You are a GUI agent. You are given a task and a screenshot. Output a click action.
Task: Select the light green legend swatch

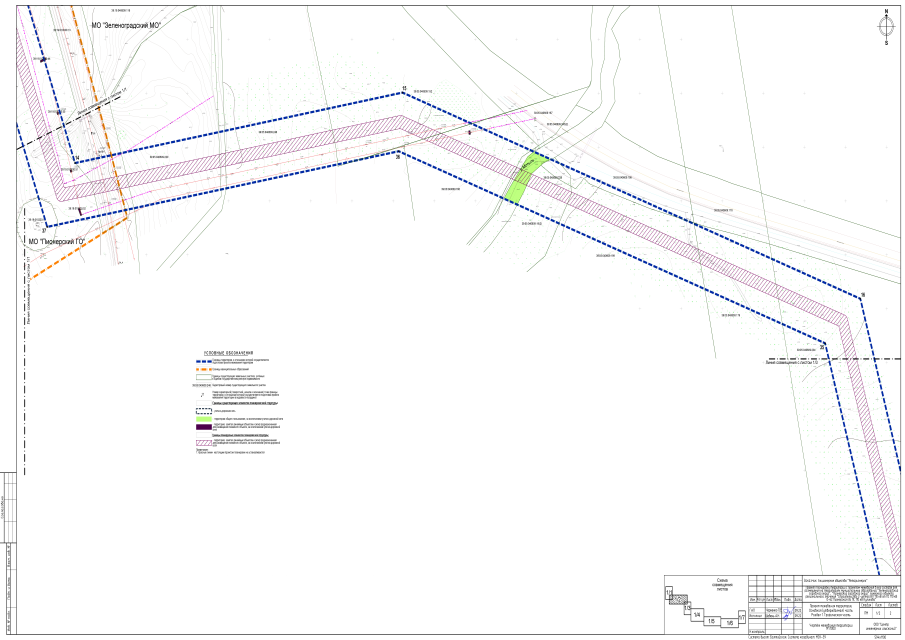pyautogui.click(x=204, y=418)
